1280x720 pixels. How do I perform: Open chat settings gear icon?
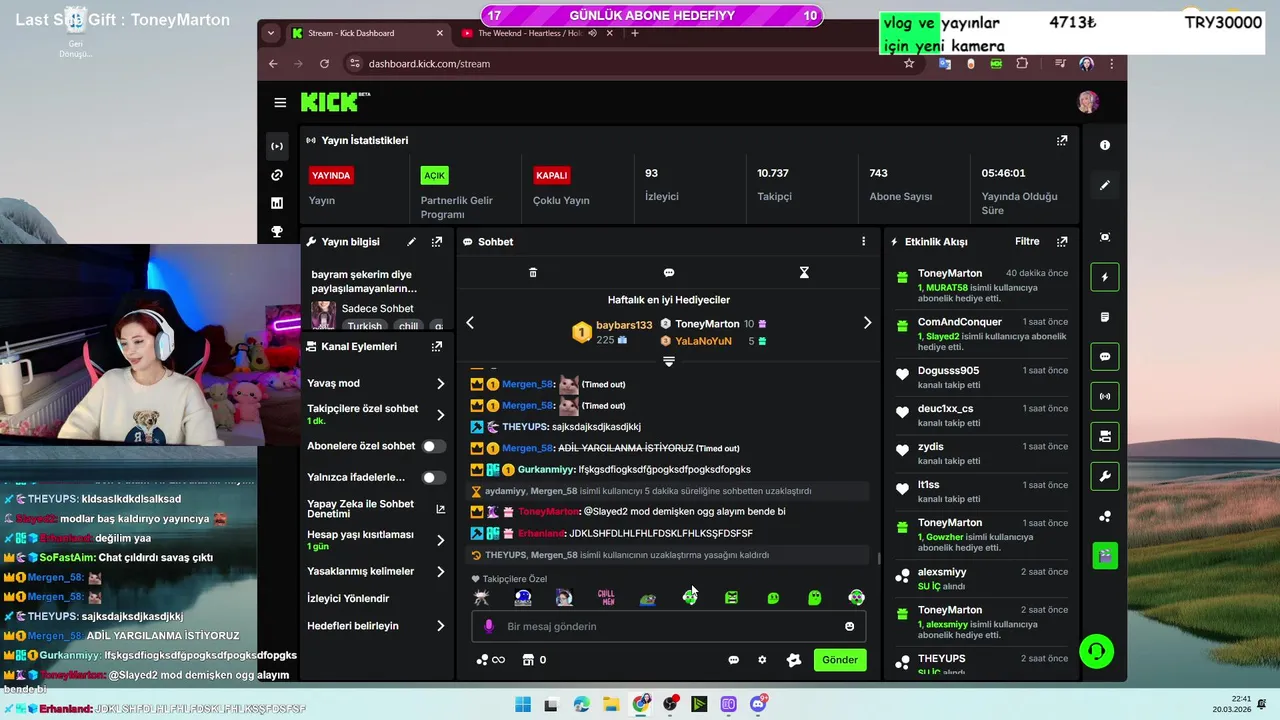click(x=762, y=660)
